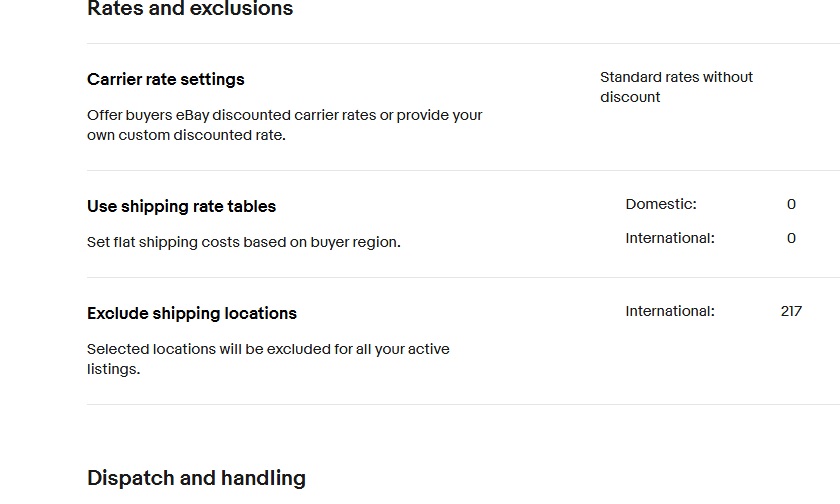The width and height of the screenshot is (840, 504).
Task: Click the Dispatch and handling heading
Action: tap(196, 478)
